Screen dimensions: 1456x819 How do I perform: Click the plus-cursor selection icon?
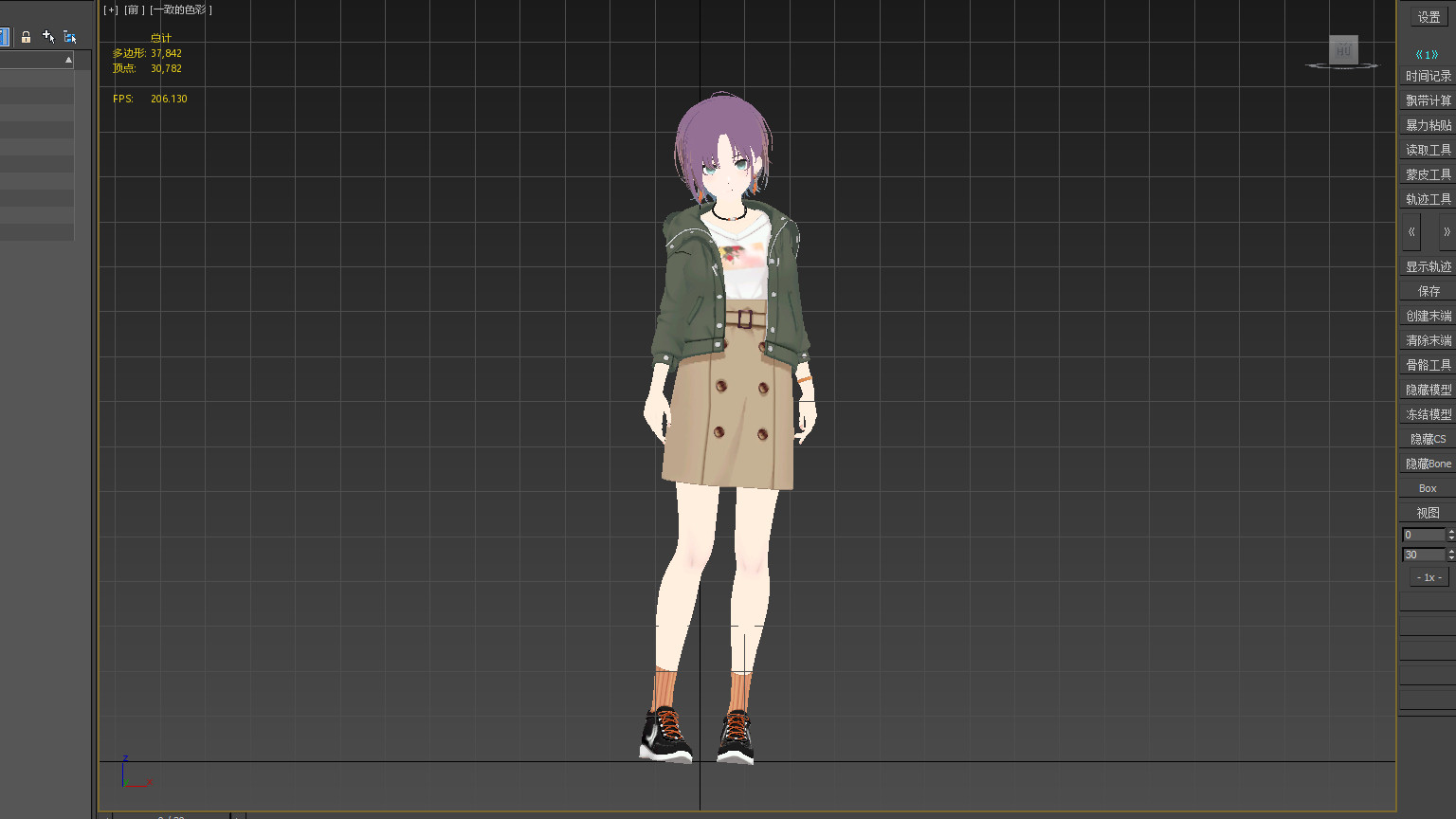48,37
